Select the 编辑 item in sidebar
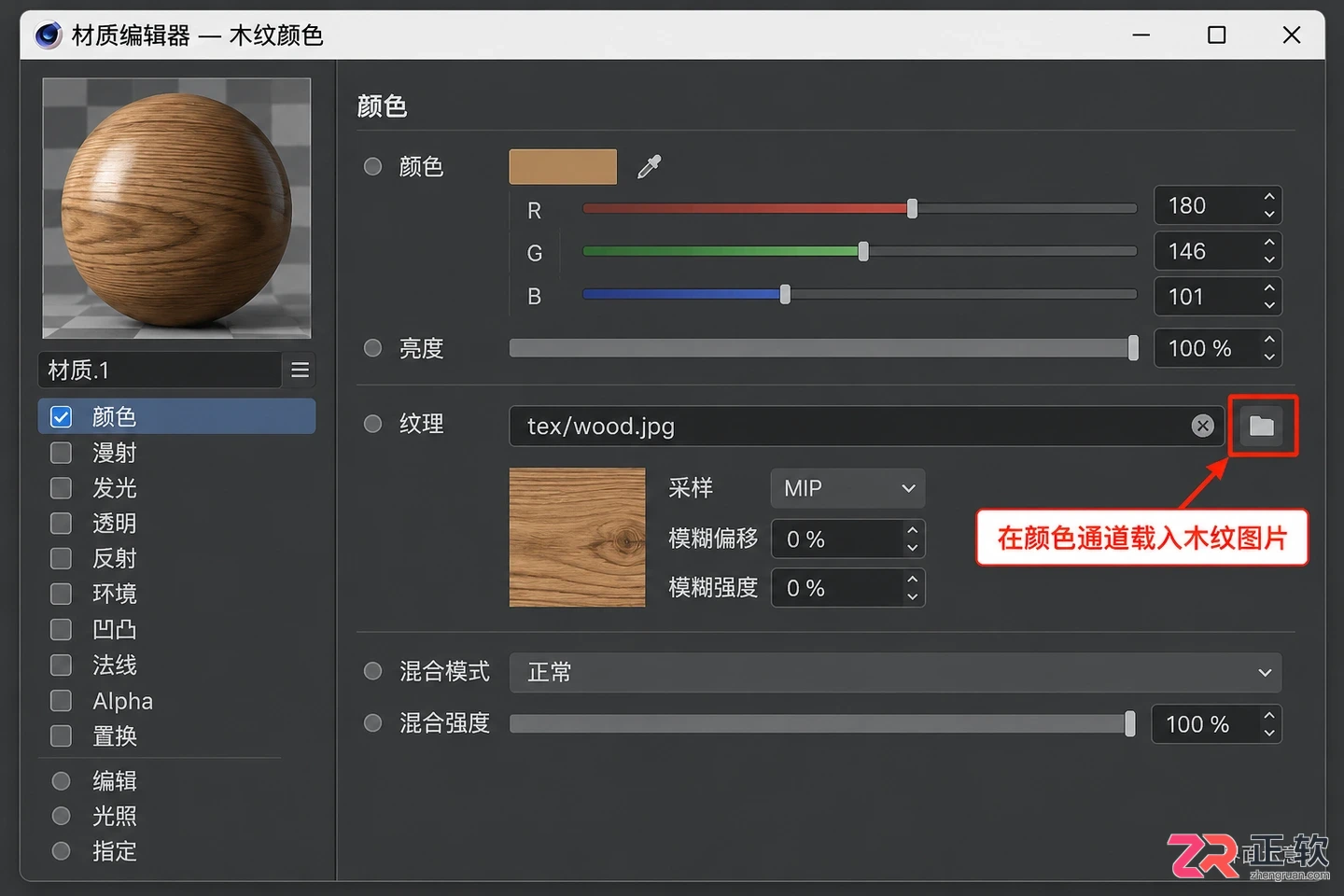Viewport: 1344px width, 896px height. click(x=115, y=780)
